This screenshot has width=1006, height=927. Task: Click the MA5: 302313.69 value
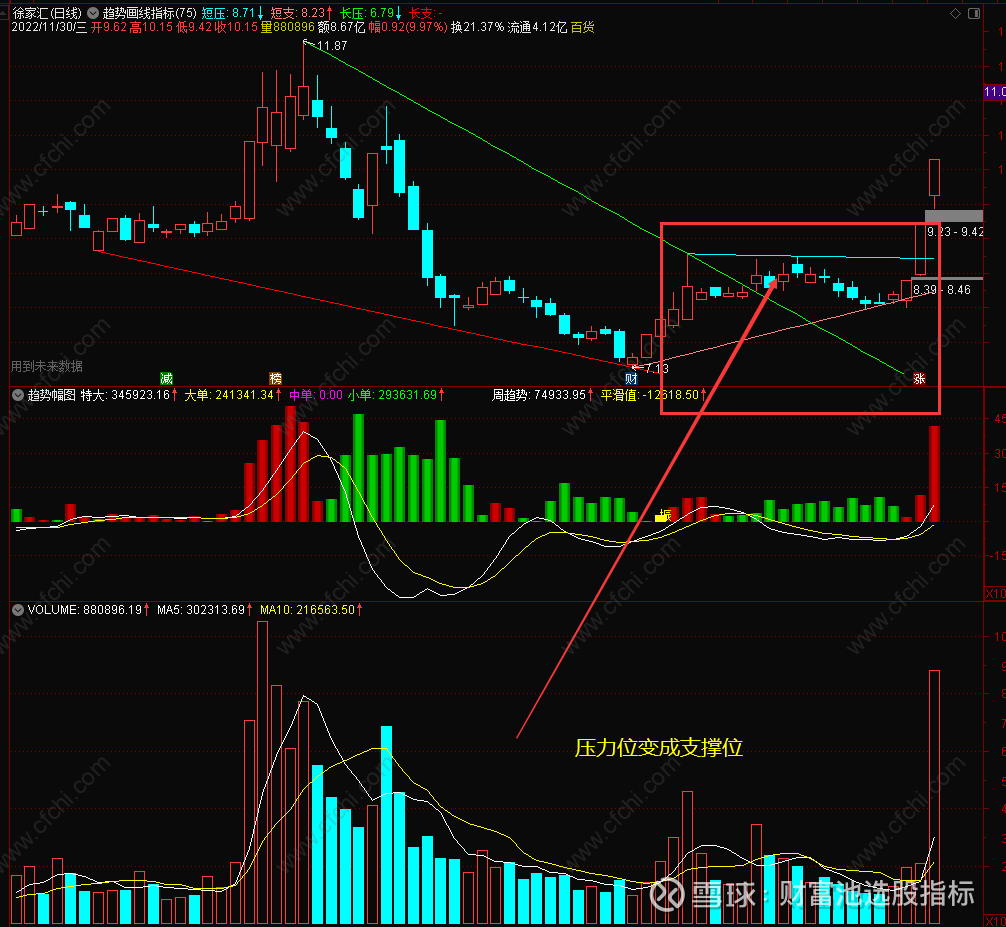pyautogui.click(x=205, y=609)
